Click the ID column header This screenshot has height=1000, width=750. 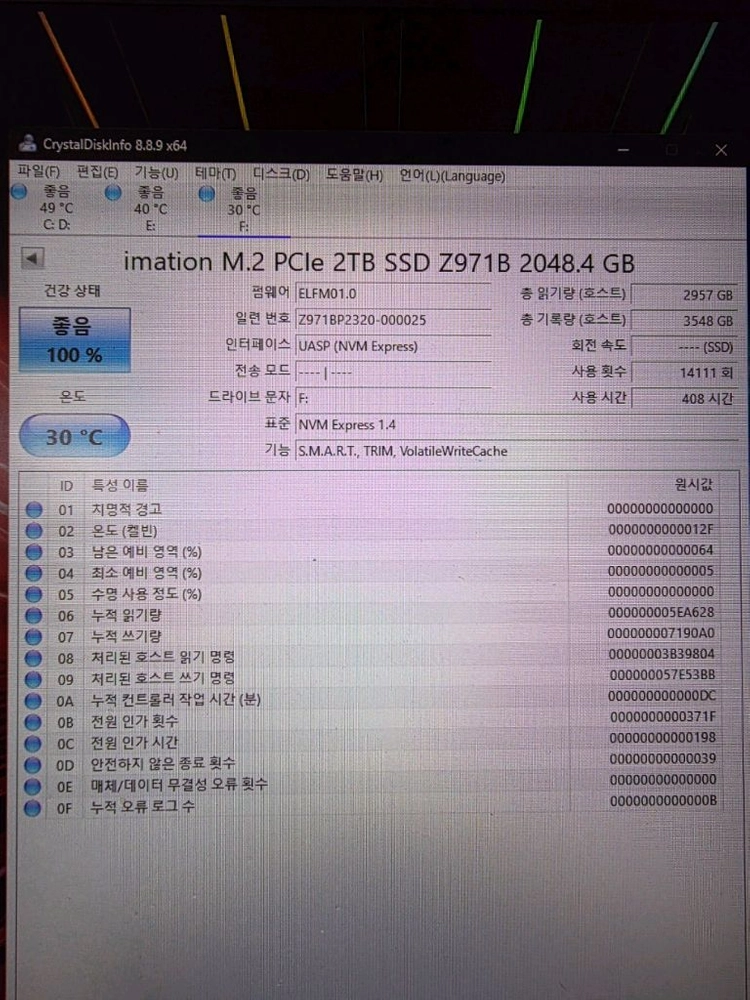tap(66, 486)
